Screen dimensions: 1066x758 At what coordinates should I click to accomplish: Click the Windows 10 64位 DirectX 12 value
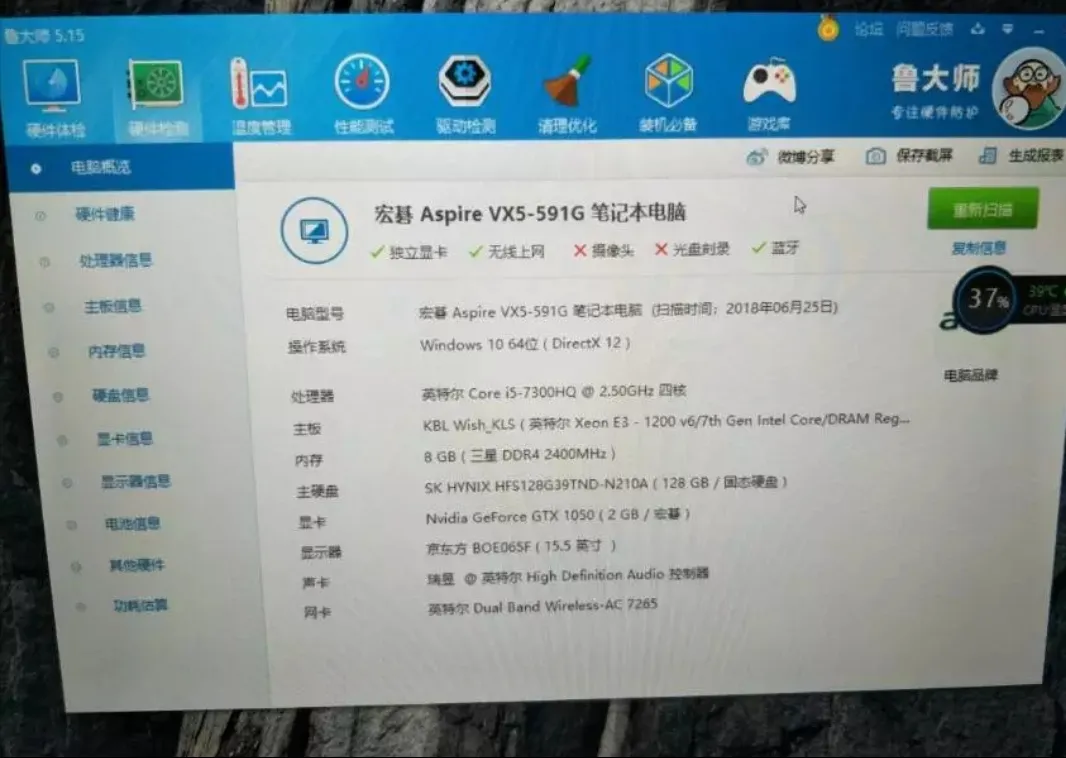(x=525, y=344)
